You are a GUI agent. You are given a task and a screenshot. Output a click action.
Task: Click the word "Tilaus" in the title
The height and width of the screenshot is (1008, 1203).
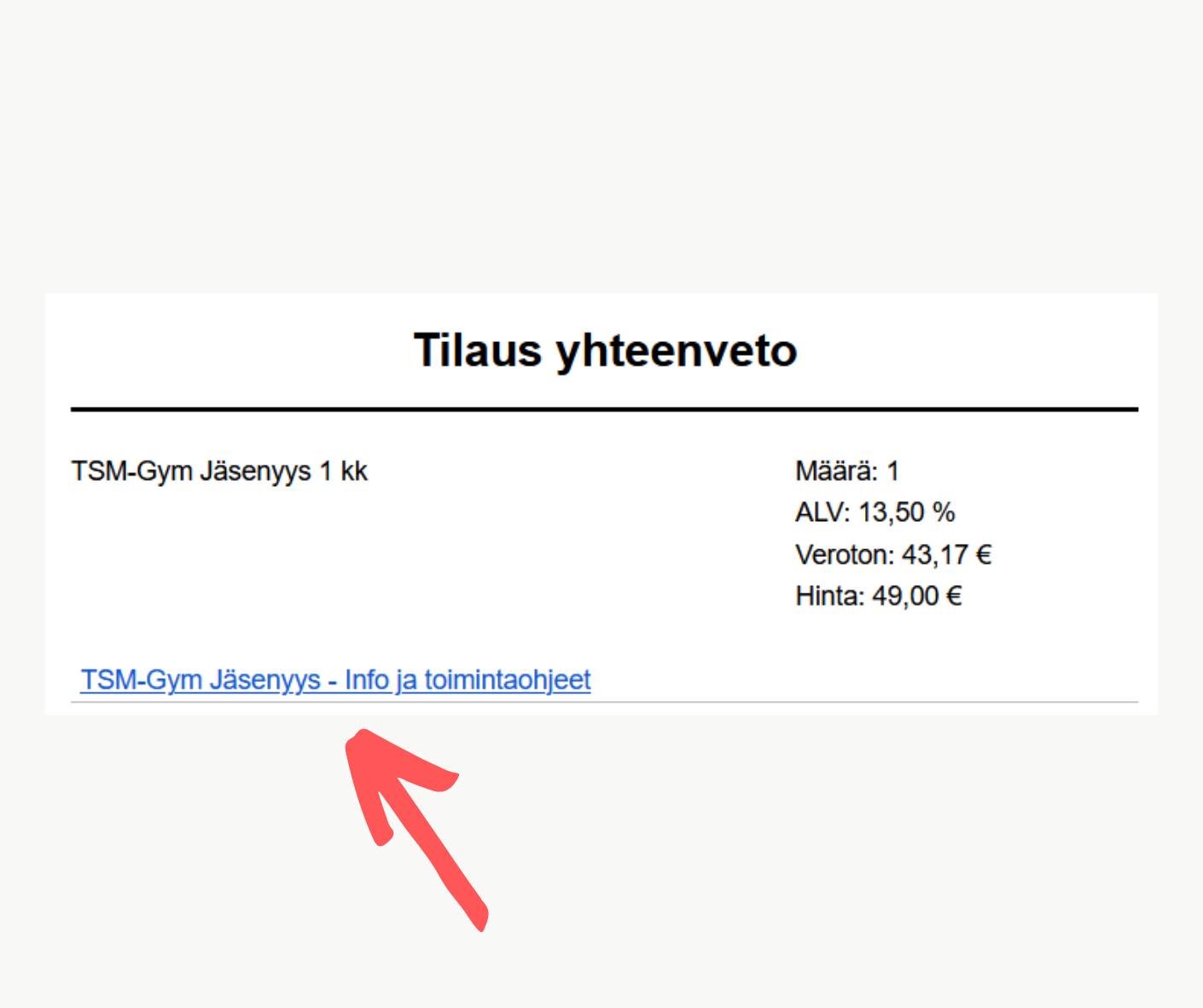click(x=478, y=350)
